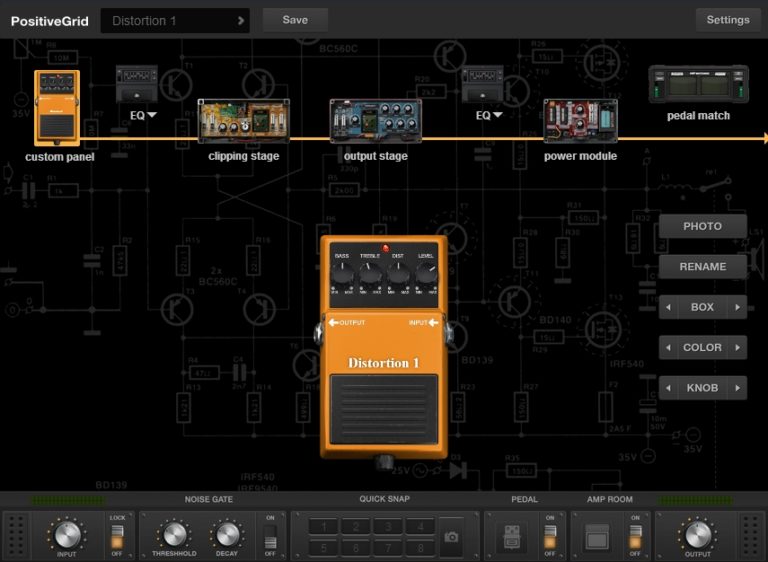
Task: Click the next BOX right arrow
Action: (737, 307)
